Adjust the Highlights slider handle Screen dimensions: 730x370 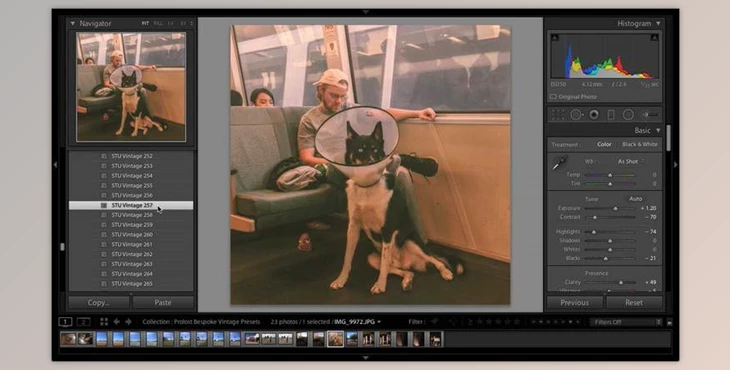594,232
